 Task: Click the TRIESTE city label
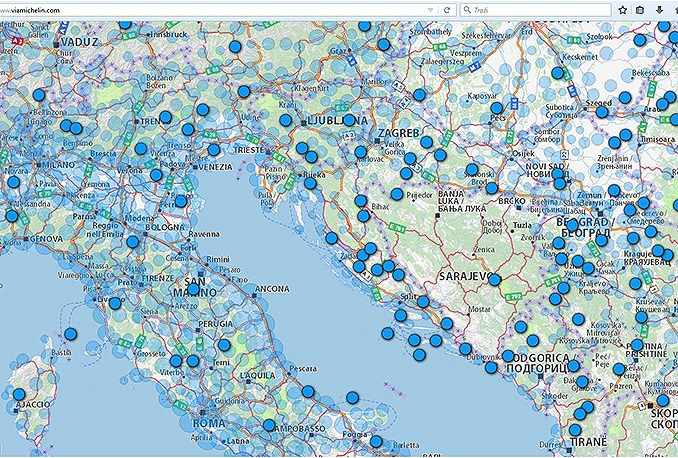[248, 150]
